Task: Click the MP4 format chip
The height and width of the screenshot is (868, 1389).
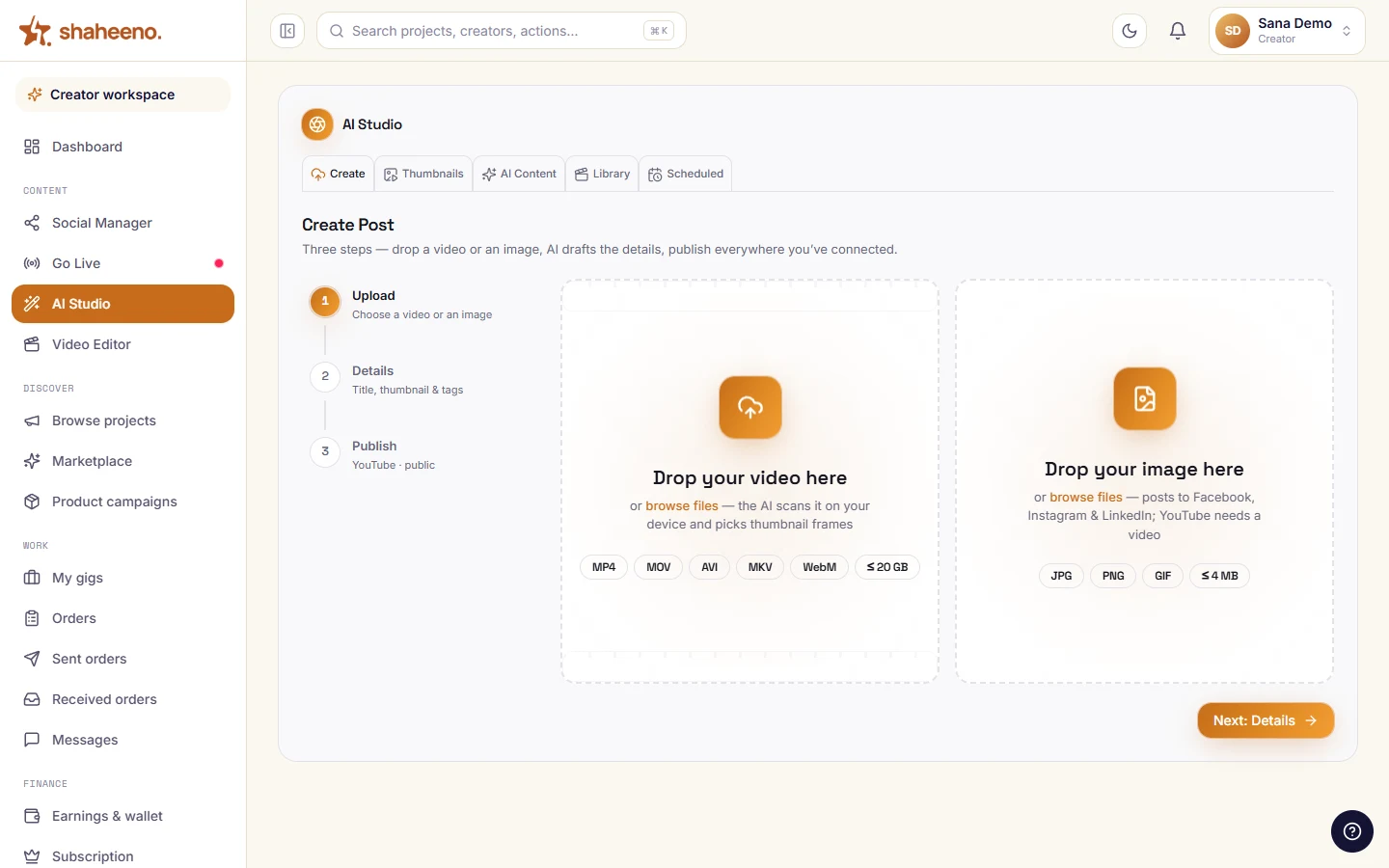Action: pyautogui.click(x=604, y=567)
